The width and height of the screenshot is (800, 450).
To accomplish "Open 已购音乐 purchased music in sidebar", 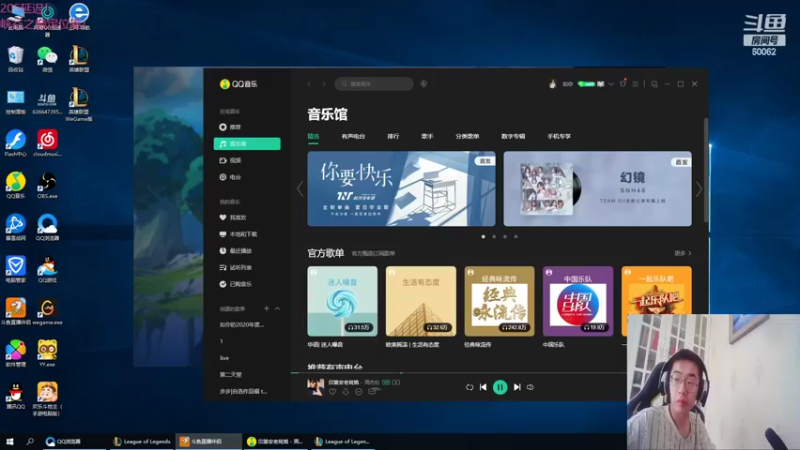I will click(x=236, y=284).
